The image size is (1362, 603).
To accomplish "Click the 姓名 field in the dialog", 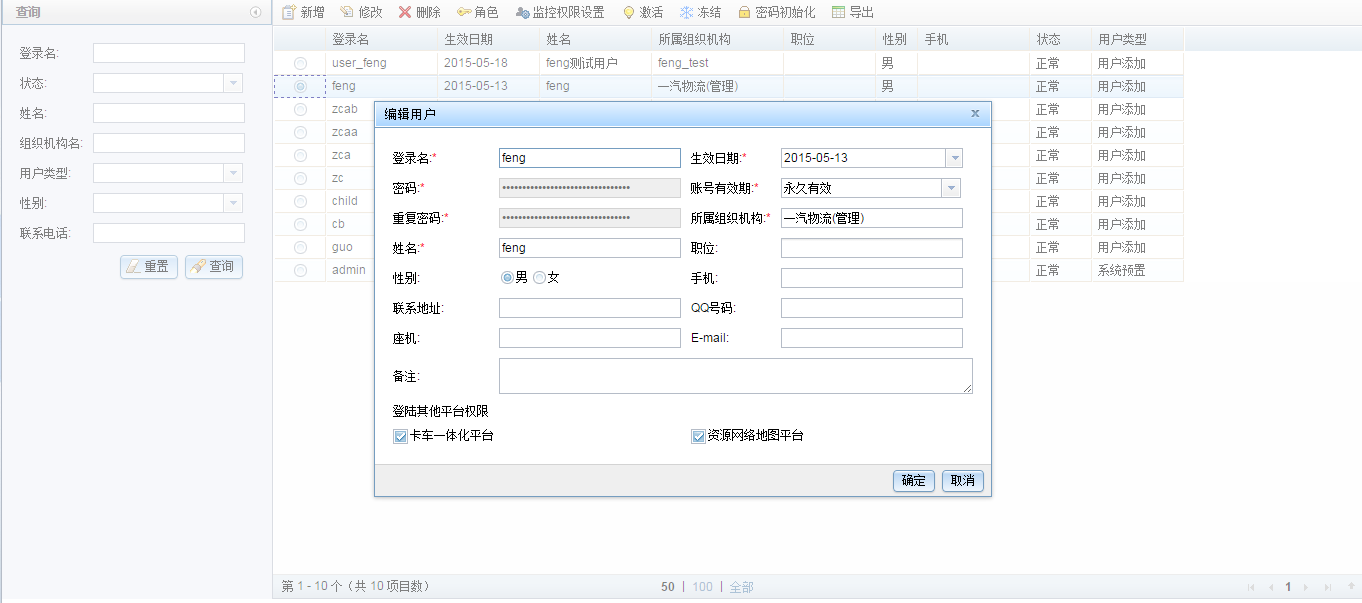I will [590, 248].
